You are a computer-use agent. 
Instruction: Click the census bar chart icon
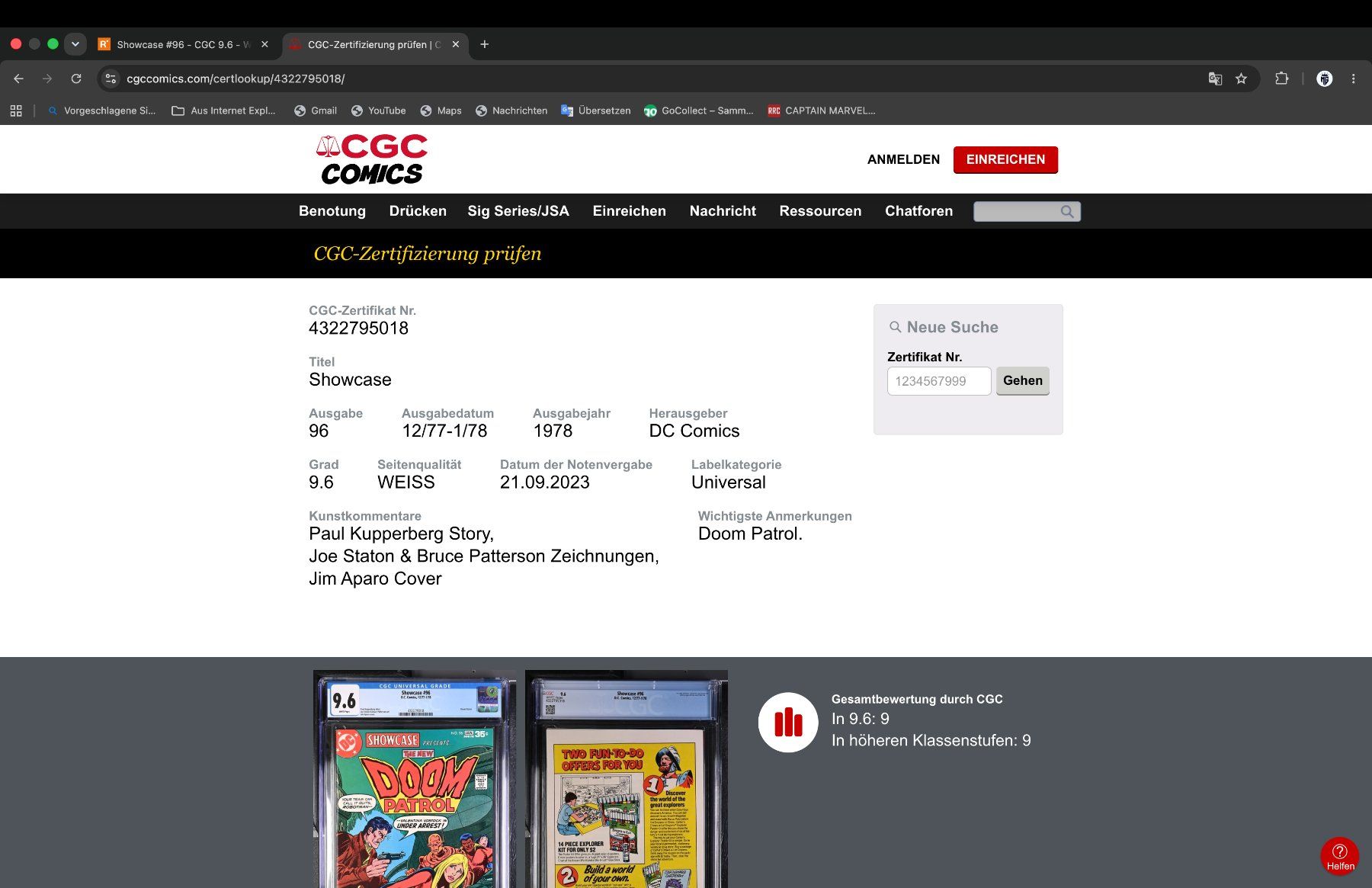pos(788,722)
